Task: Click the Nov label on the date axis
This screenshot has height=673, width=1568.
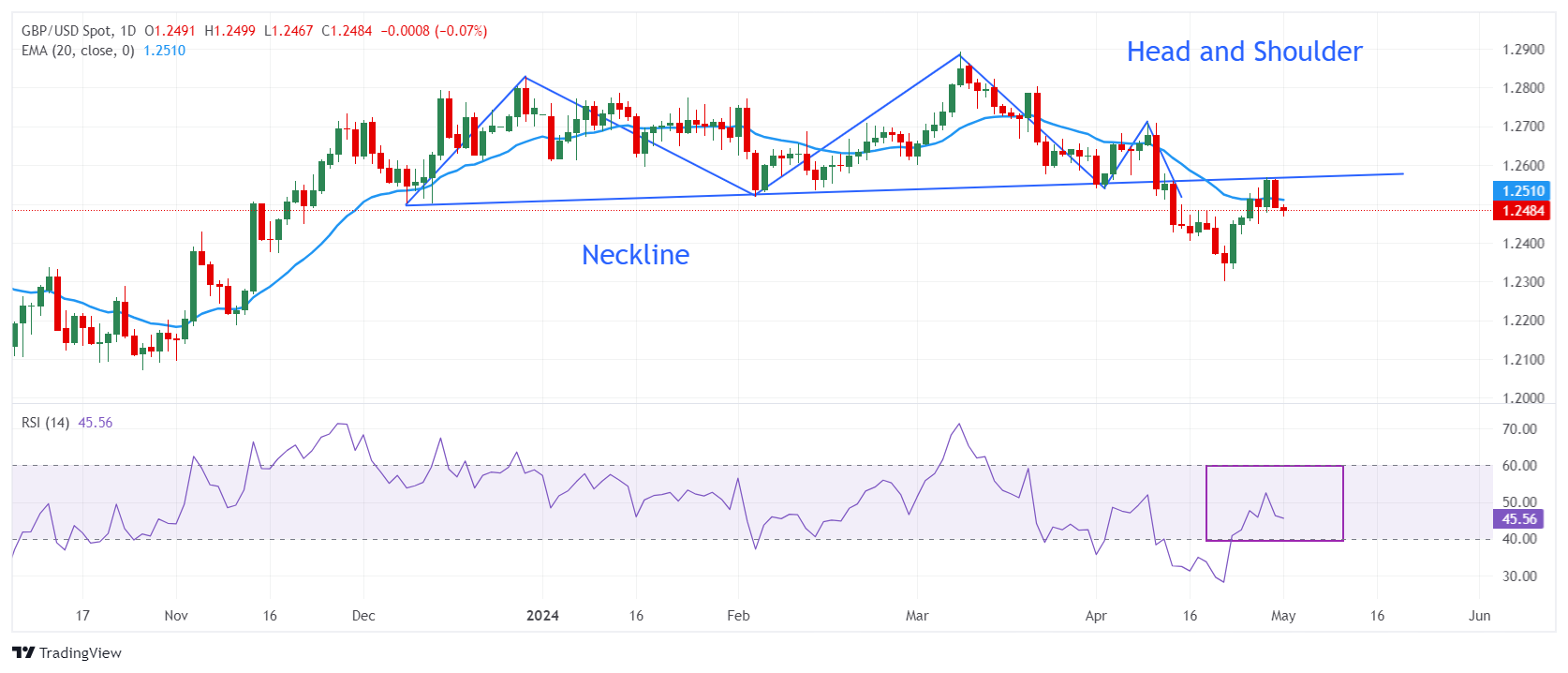Action: click(x=176, y=616)
